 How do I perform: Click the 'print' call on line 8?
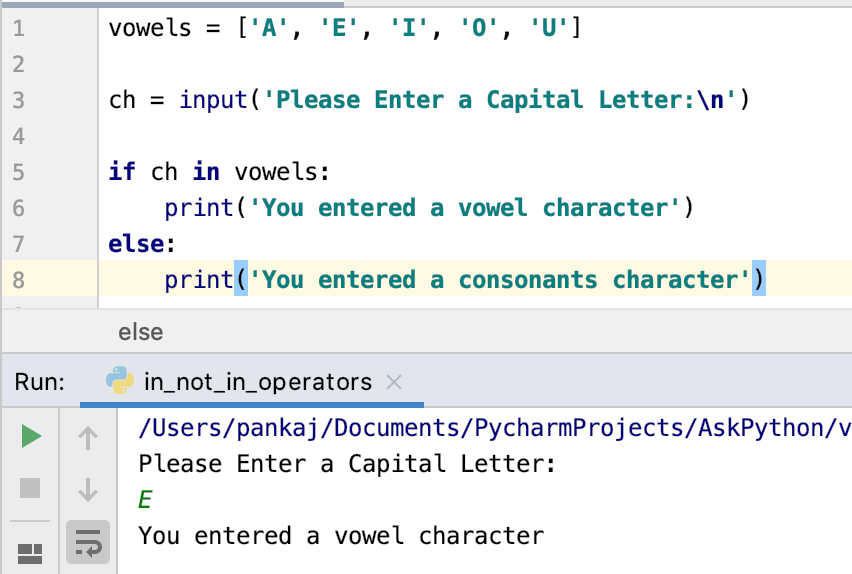[199, 280]
